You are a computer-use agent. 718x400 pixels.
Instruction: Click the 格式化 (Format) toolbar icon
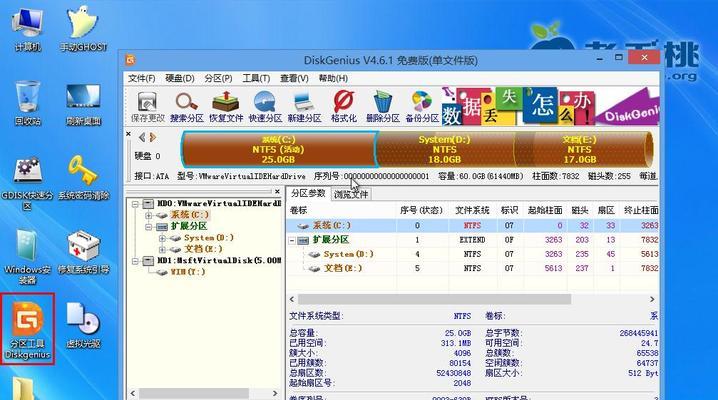pos(343,107)
